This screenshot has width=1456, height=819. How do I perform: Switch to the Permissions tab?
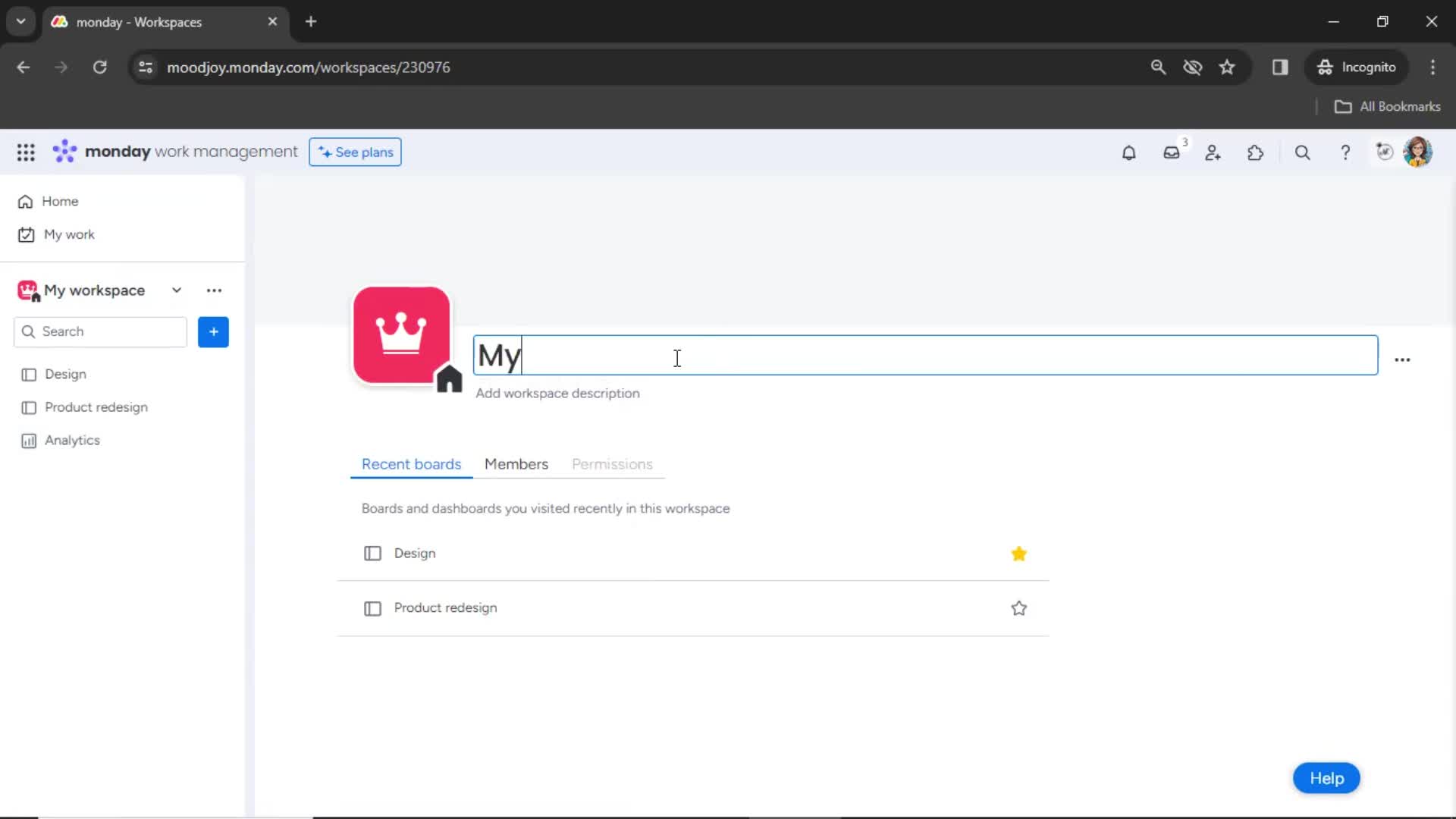point(612,464)
